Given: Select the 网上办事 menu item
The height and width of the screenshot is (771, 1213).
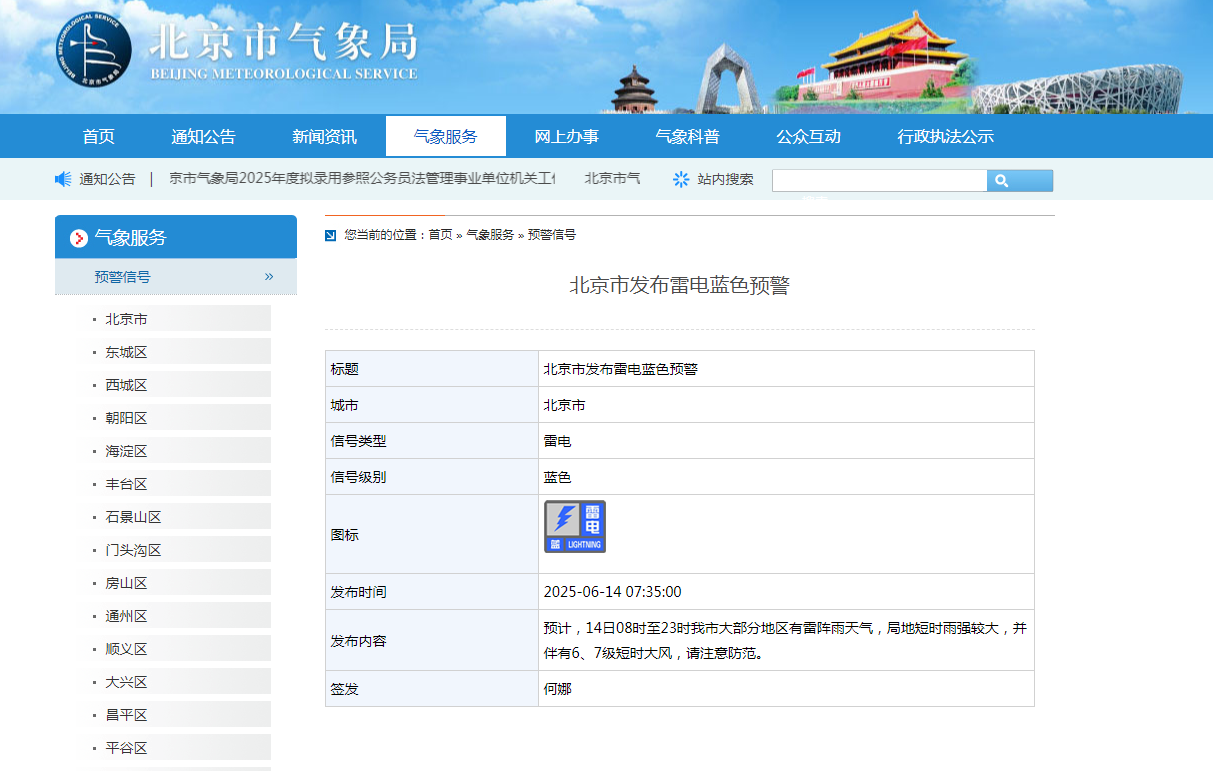Looking at the screenshot, I should coord(566,137).
